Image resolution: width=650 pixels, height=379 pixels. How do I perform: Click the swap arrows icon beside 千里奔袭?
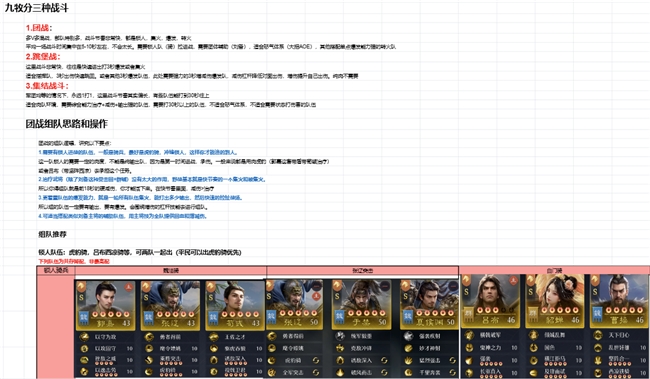pyautogui.click(x=452, y=372)
